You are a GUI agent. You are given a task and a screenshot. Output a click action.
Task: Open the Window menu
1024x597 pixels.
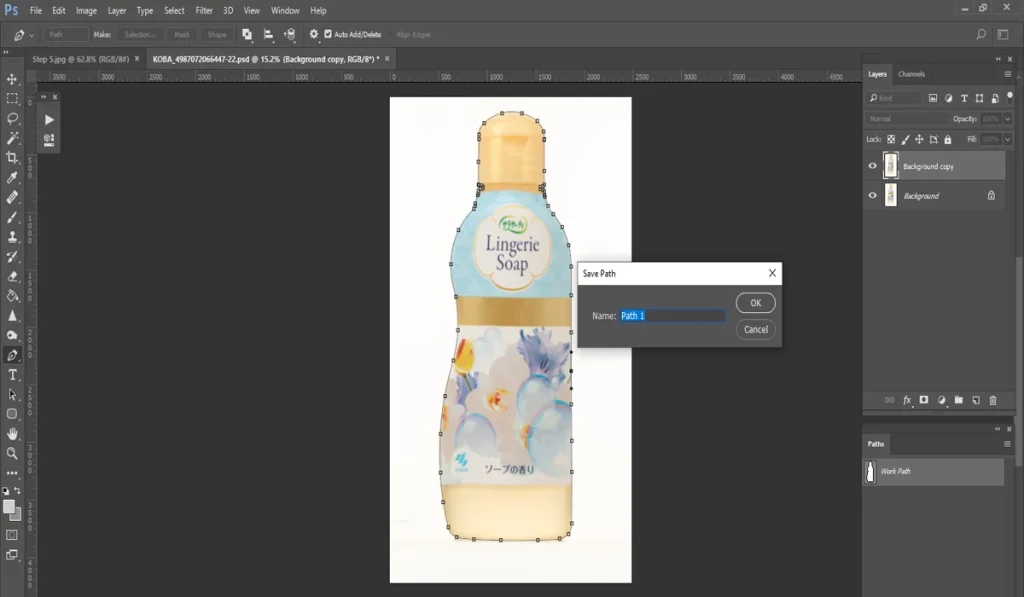(x=285, y=10)
